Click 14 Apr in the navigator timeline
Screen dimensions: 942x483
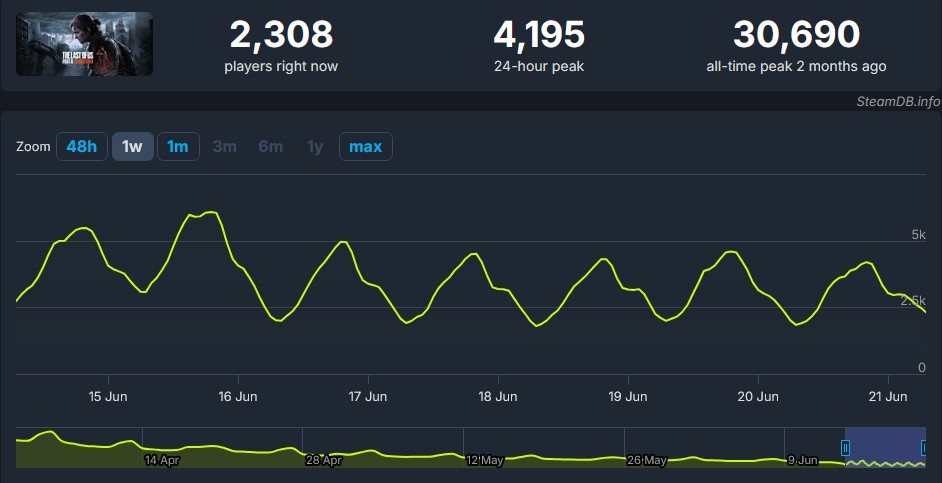click(162, 461)
